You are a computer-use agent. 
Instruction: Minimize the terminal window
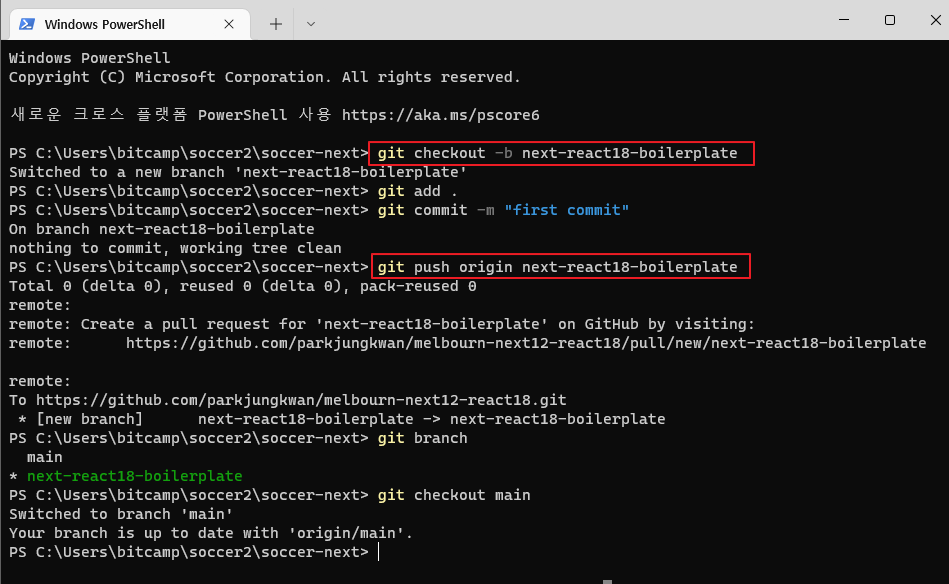point(844,20)
